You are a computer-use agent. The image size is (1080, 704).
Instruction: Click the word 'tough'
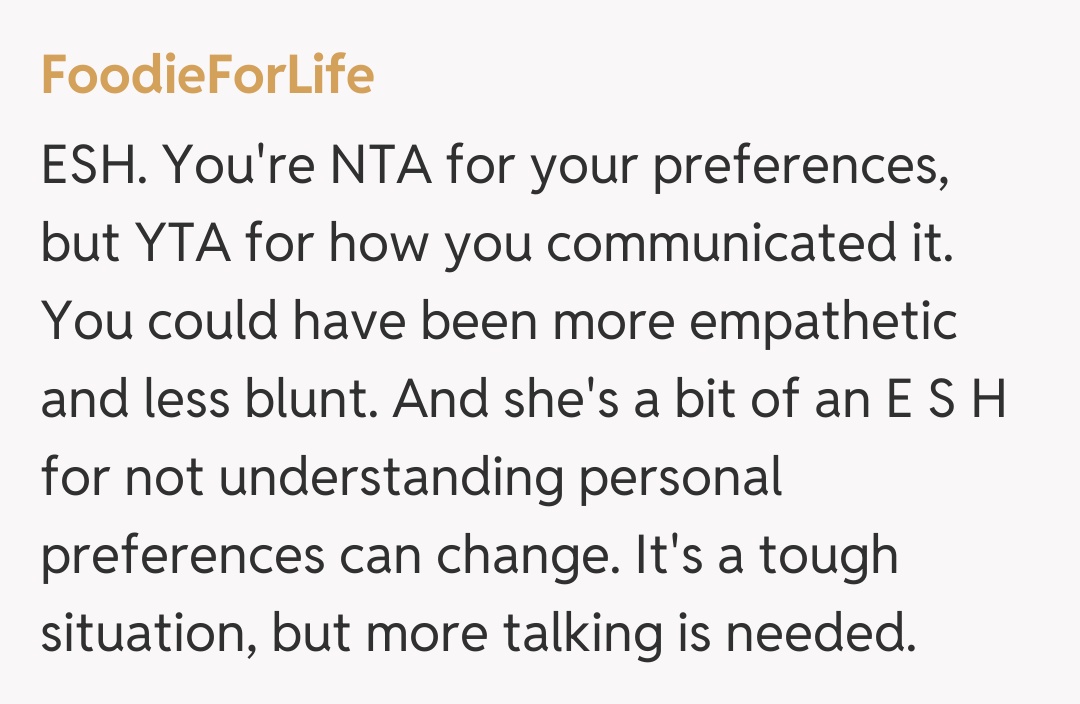coord(827,556)
